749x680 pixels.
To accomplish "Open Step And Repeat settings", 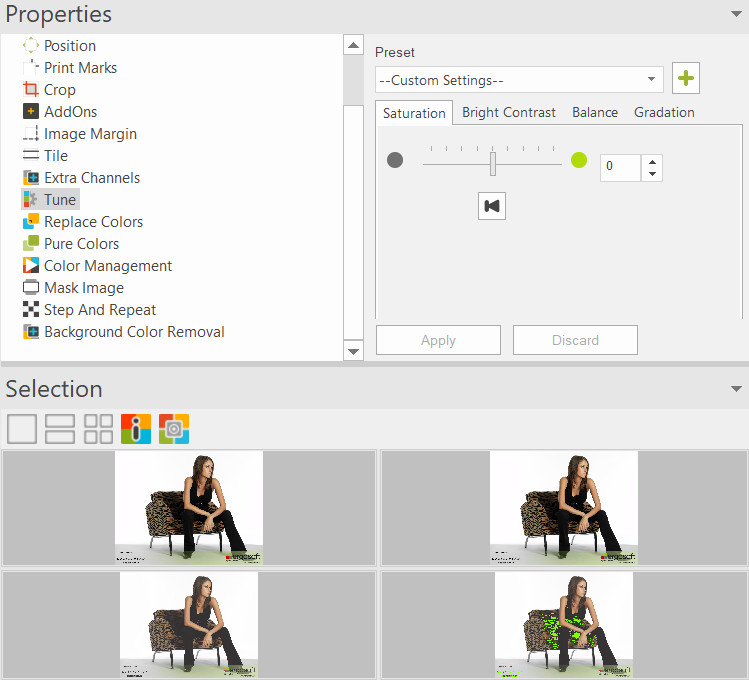I will coord(100,309).
